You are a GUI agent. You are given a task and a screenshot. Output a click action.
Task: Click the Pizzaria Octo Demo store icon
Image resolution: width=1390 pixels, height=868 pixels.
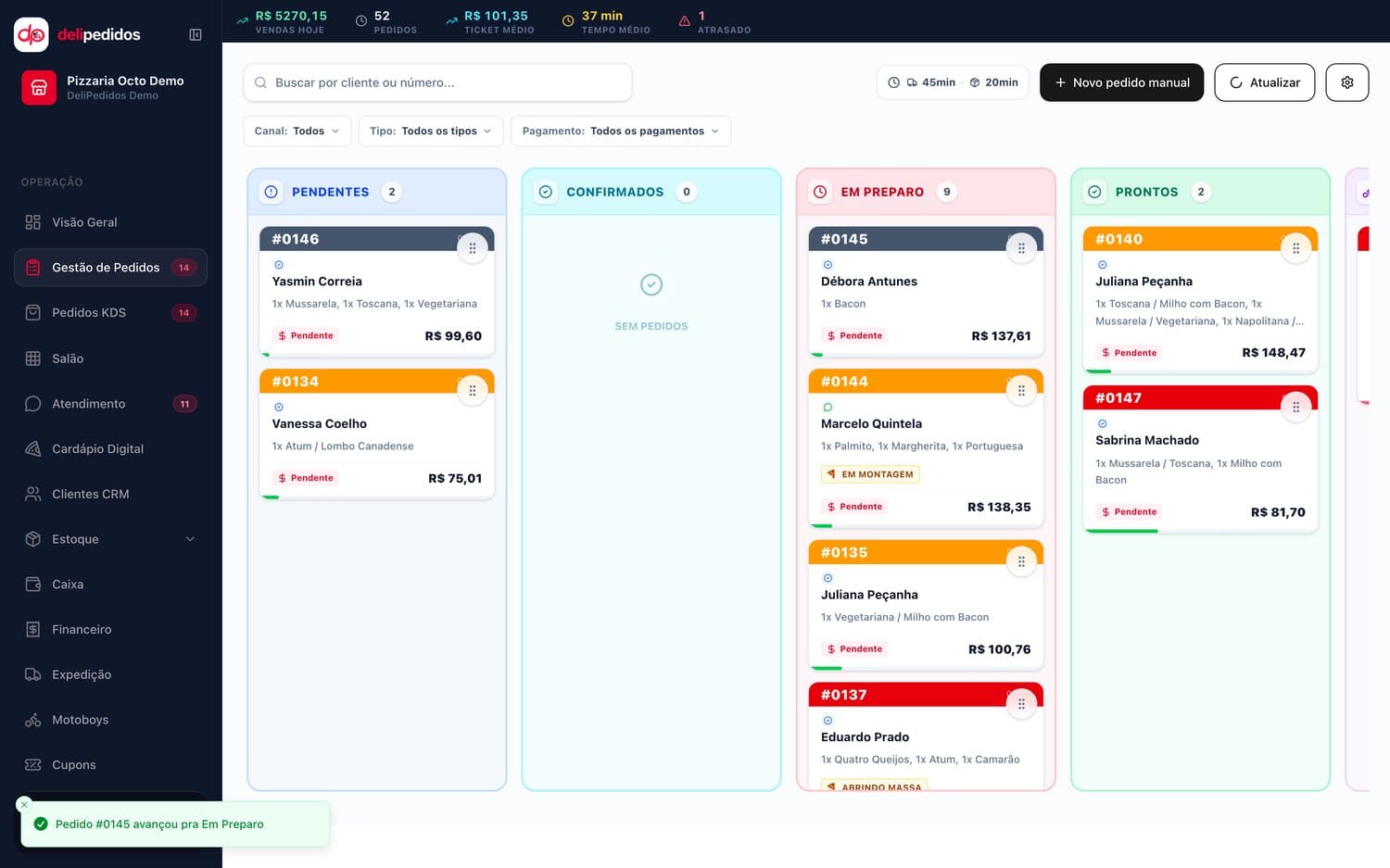tap(39, 88)
